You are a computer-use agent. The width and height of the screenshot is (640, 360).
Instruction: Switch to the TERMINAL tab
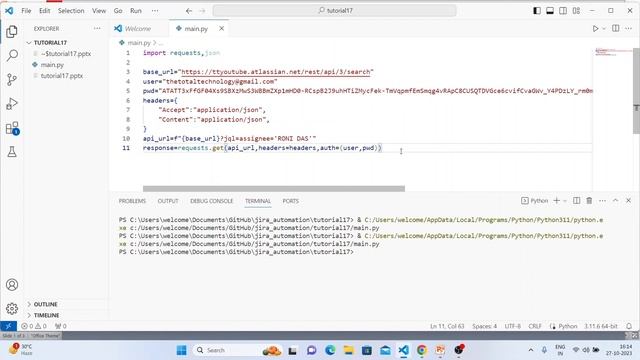pos(258,201)
